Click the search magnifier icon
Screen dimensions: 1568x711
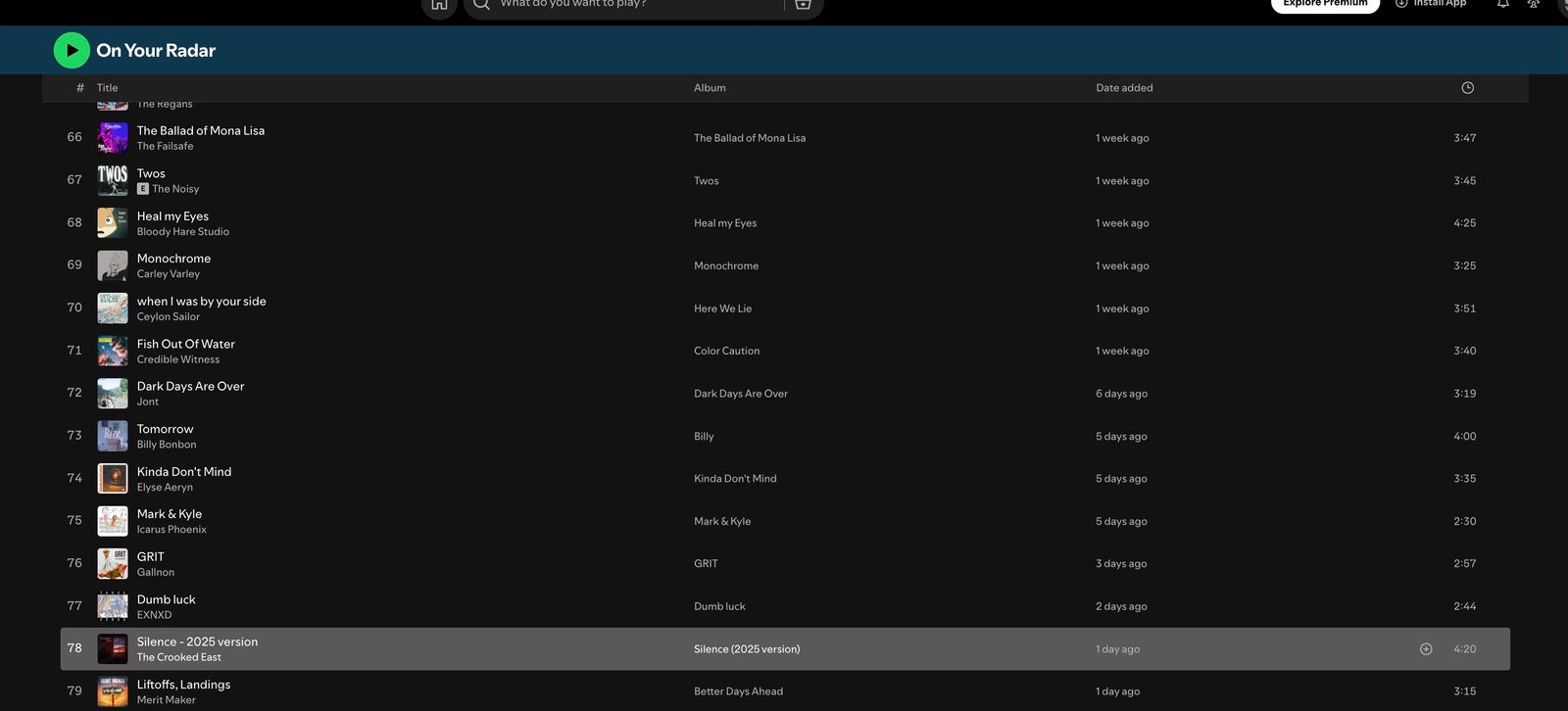(x=481, y=5)
